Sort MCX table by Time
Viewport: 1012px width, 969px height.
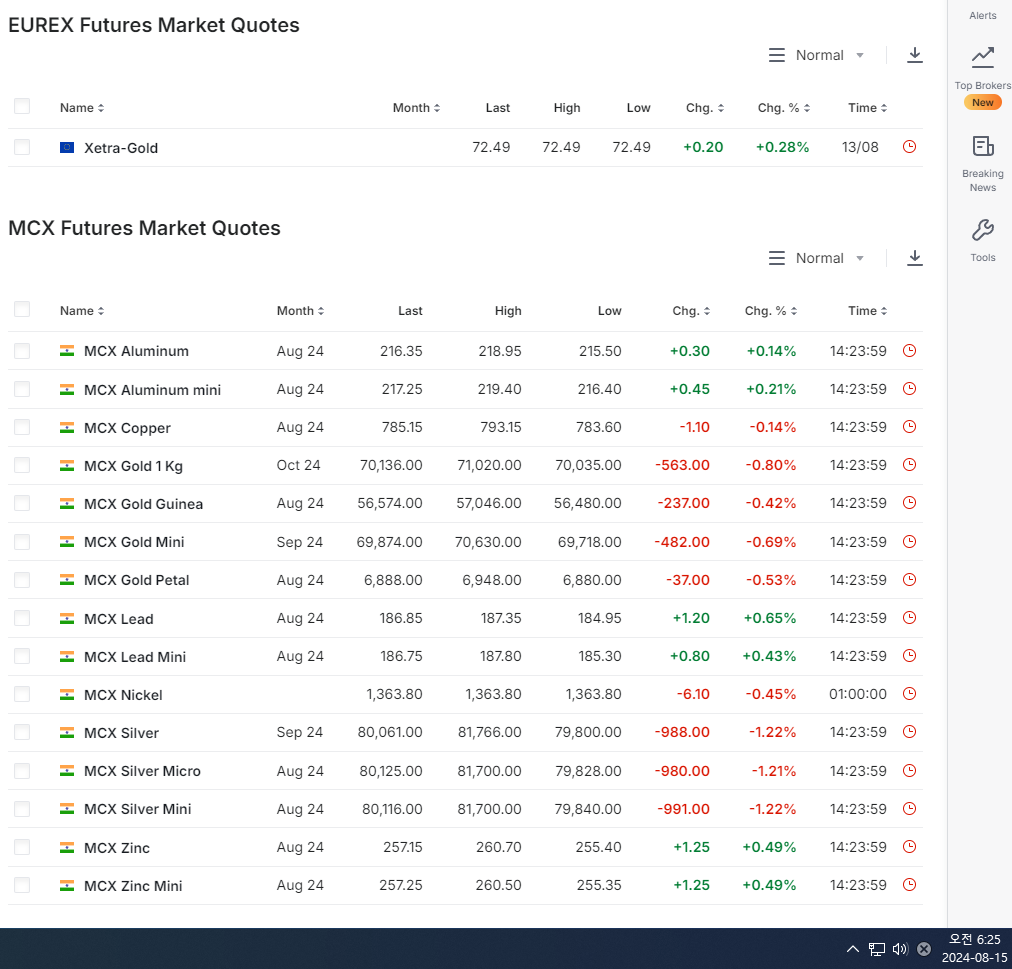[x=867, y=311]
